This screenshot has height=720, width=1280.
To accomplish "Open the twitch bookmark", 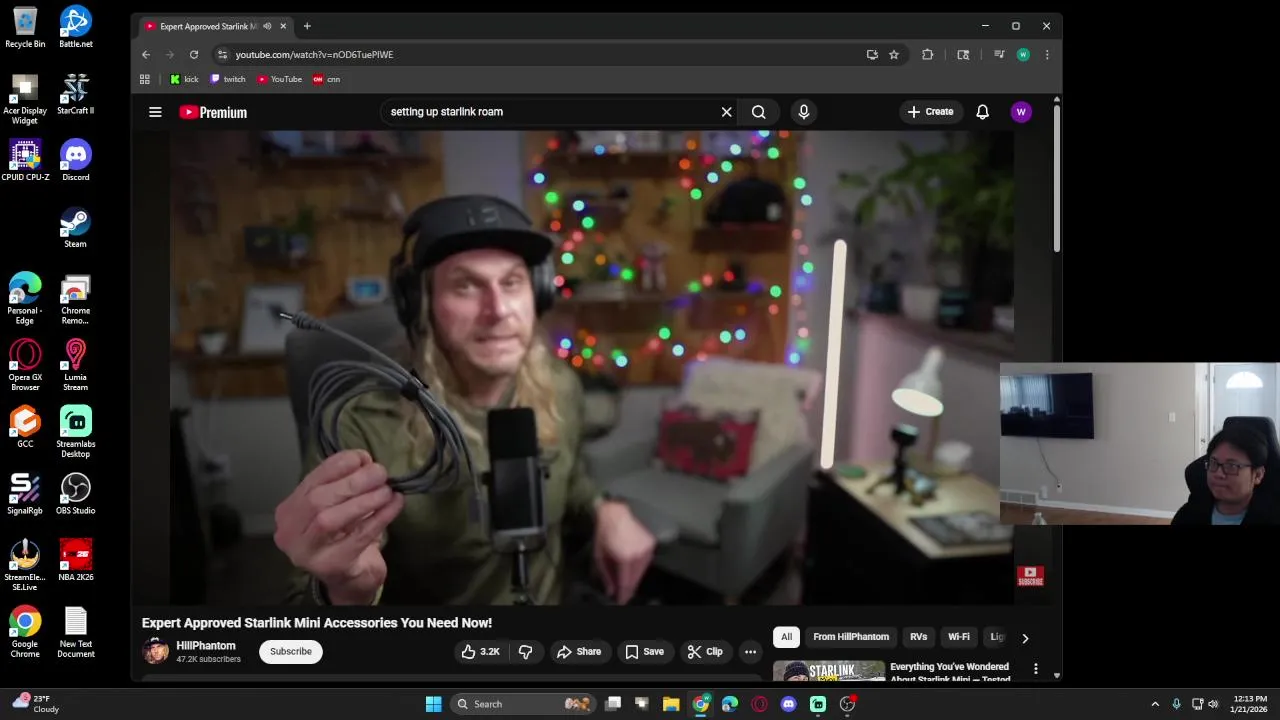I will (x=228, y=79).
